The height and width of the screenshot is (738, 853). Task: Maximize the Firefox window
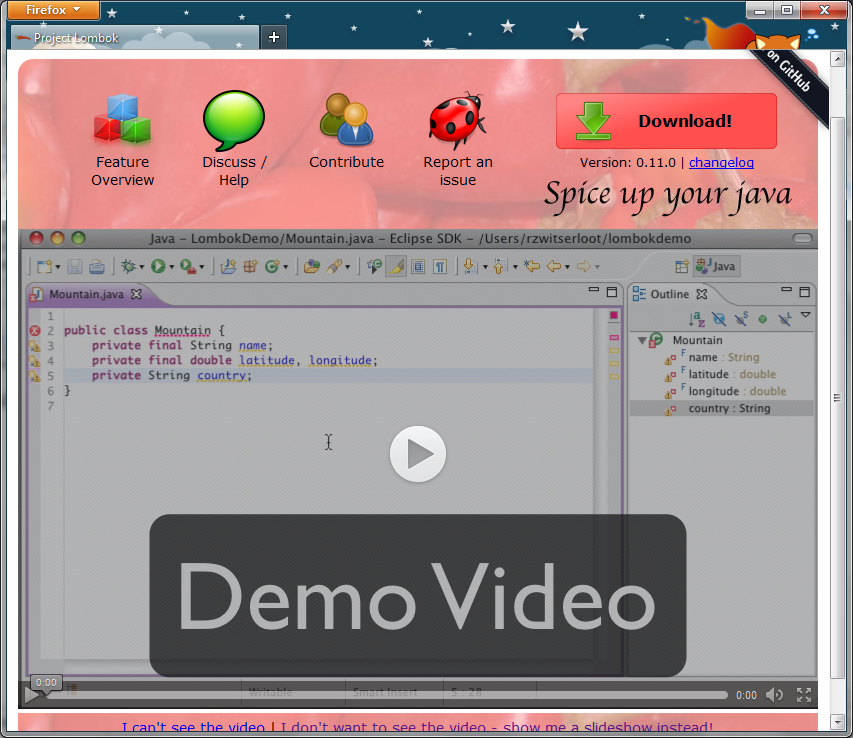pyautogui.click(x=787, y=10)
